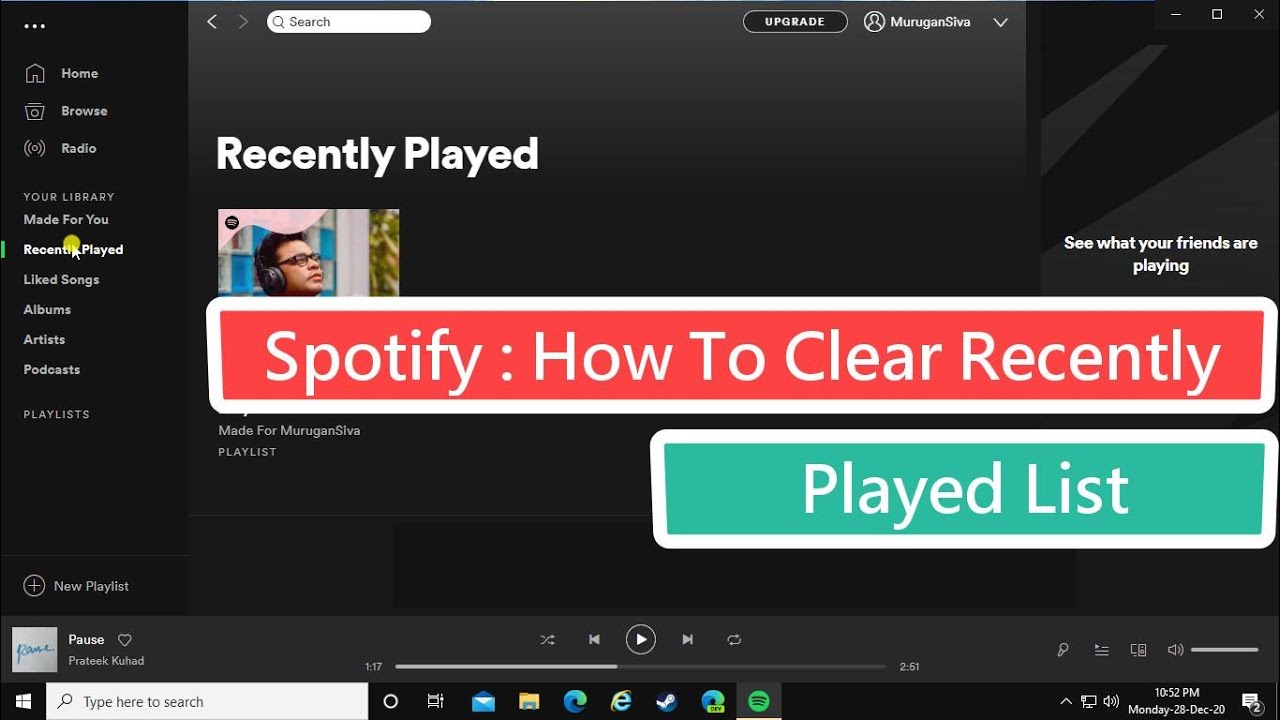
Task: Click the play button
Action: (x=641, y=640)
